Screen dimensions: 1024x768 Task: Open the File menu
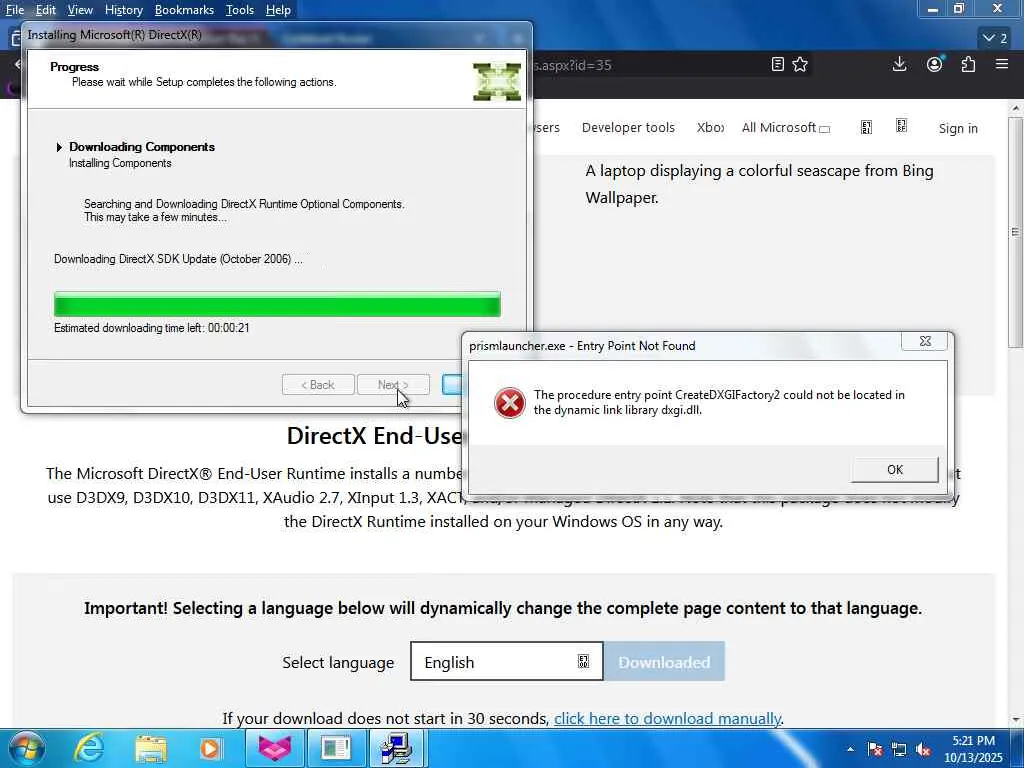(x=15, y=10)
